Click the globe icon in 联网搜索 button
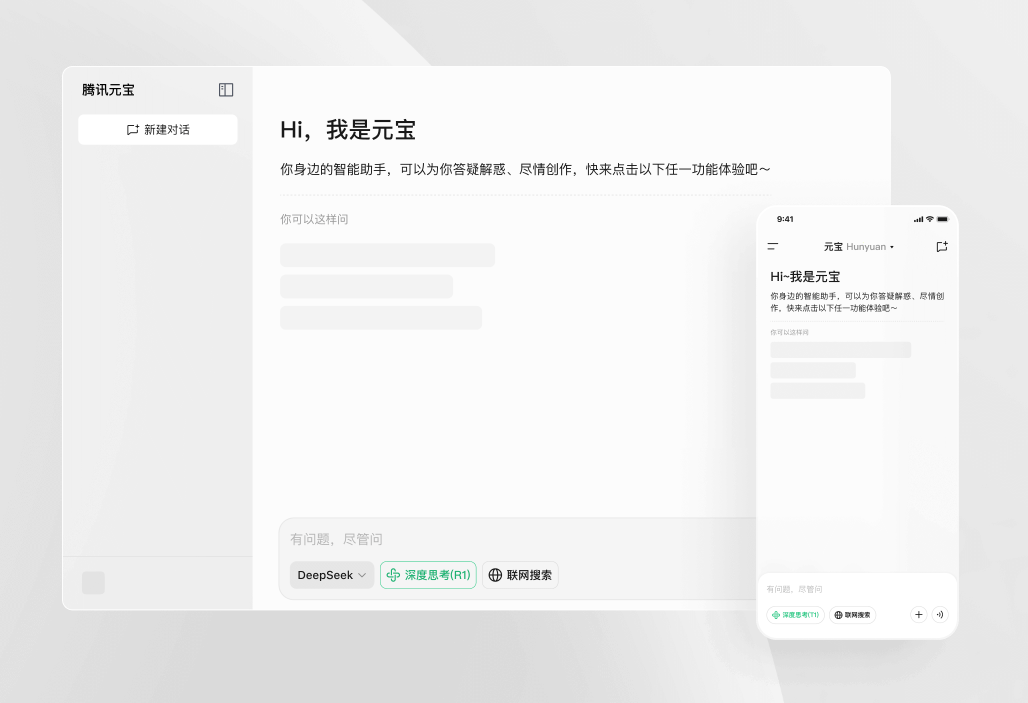 (496, 575)
